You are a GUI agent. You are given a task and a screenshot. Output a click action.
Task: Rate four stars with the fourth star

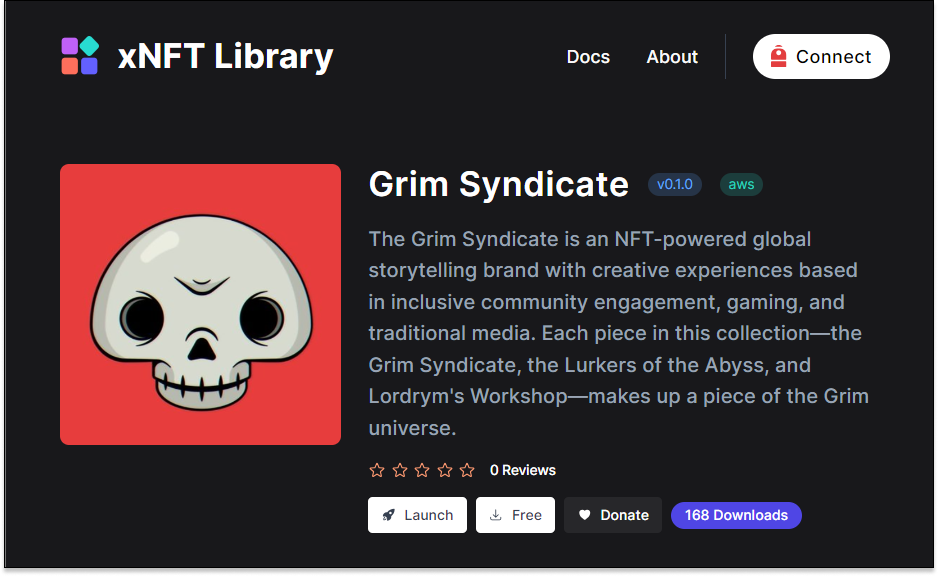click(x=444, y=470)
